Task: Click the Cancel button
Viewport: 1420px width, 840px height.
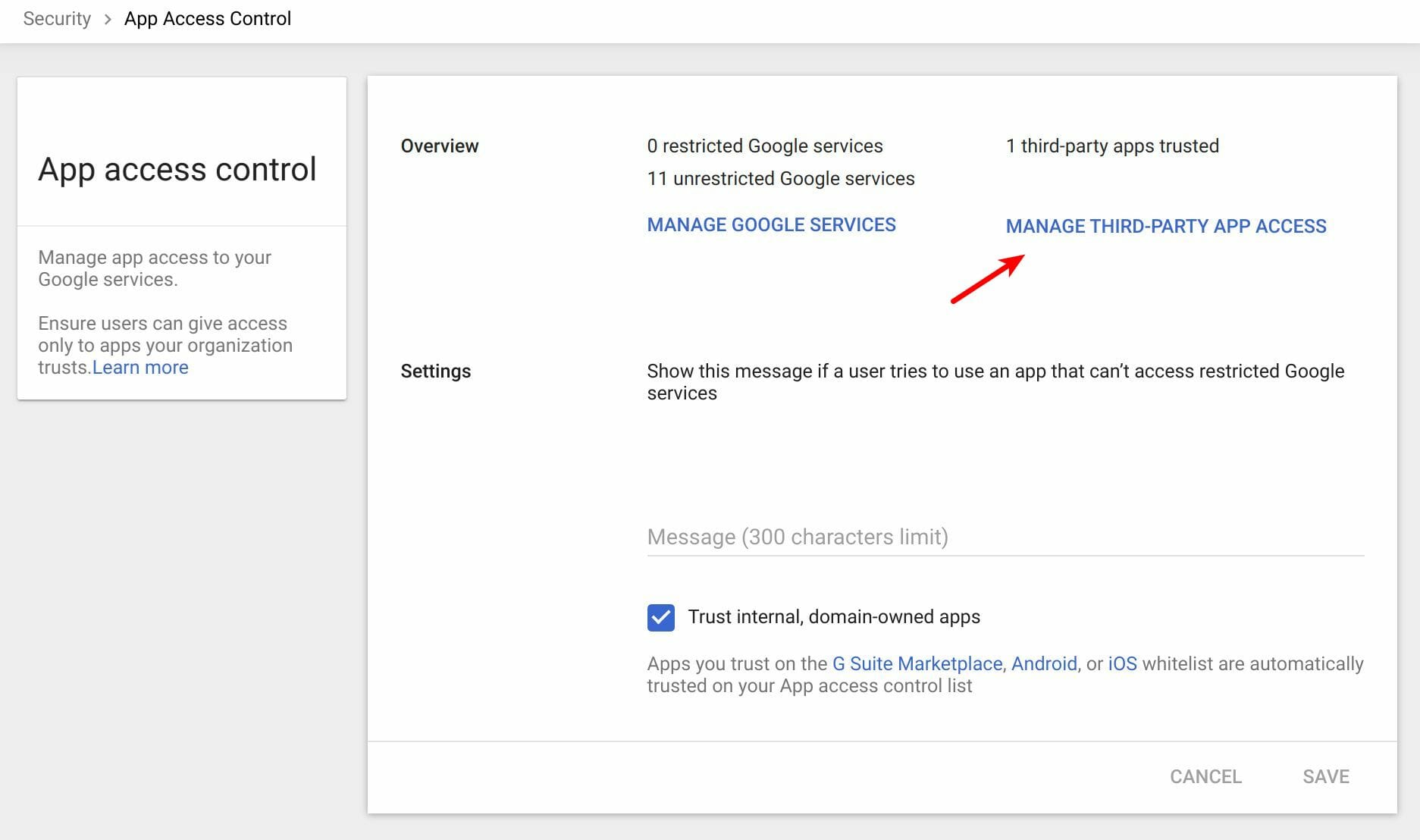Action: point(1205,776)
